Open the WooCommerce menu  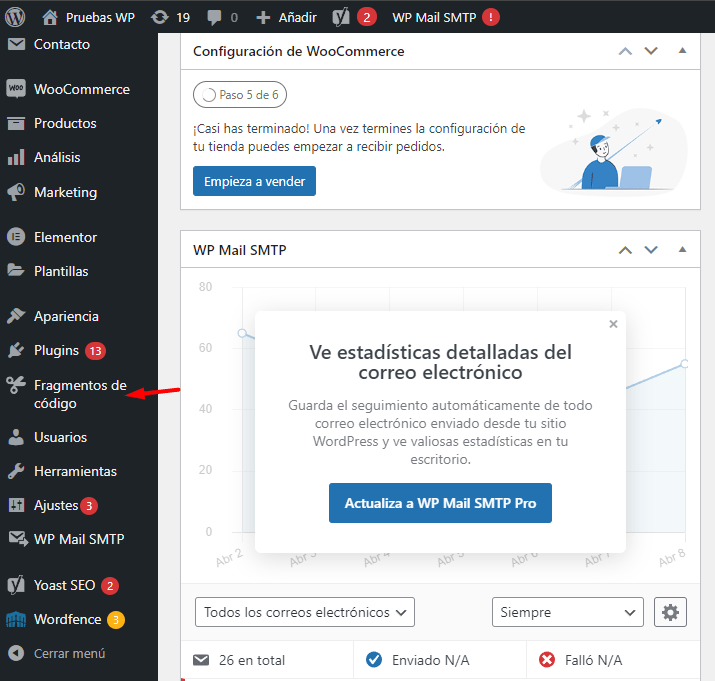click(82, 89)
